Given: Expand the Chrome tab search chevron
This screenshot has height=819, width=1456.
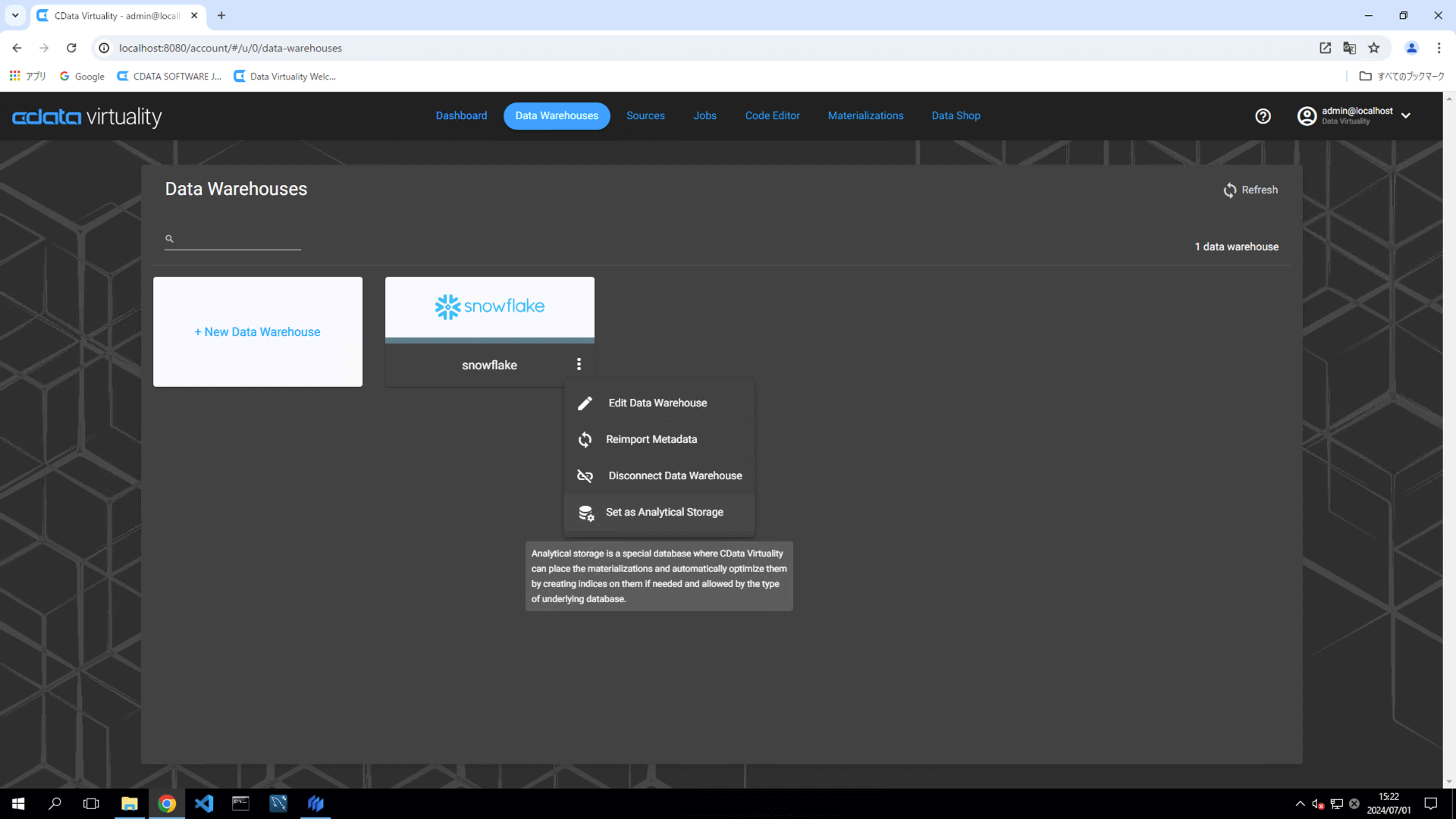Looking at the screenshot, I should tap(15, 15).
